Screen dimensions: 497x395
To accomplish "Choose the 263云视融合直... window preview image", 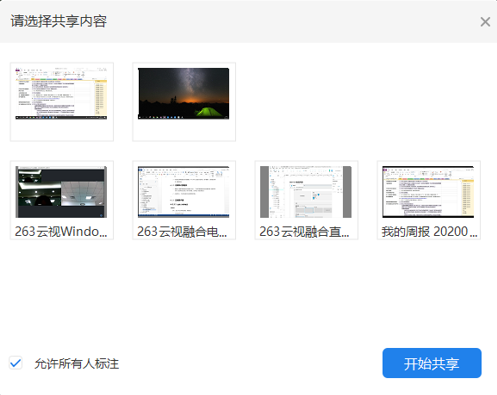I will tap(306, 192).
